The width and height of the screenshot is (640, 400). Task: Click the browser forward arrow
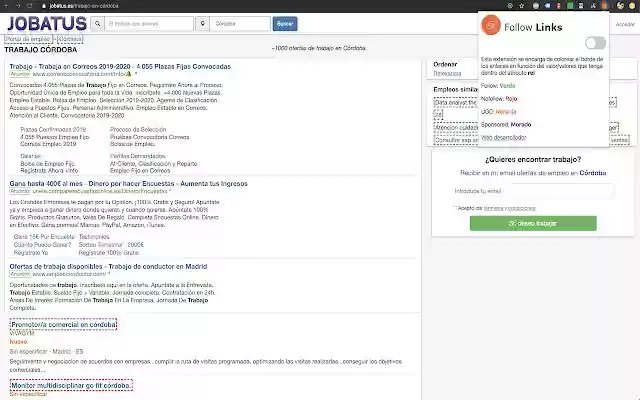tap(18, 6)
